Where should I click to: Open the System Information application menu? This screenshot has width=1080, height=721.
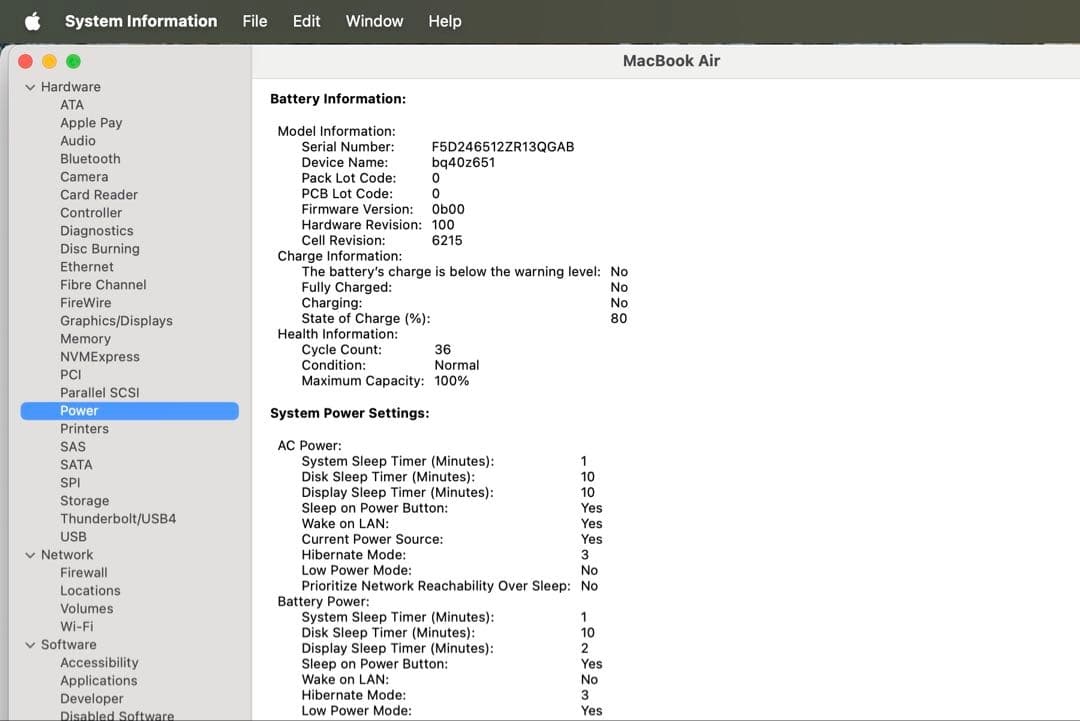[140, 21]
